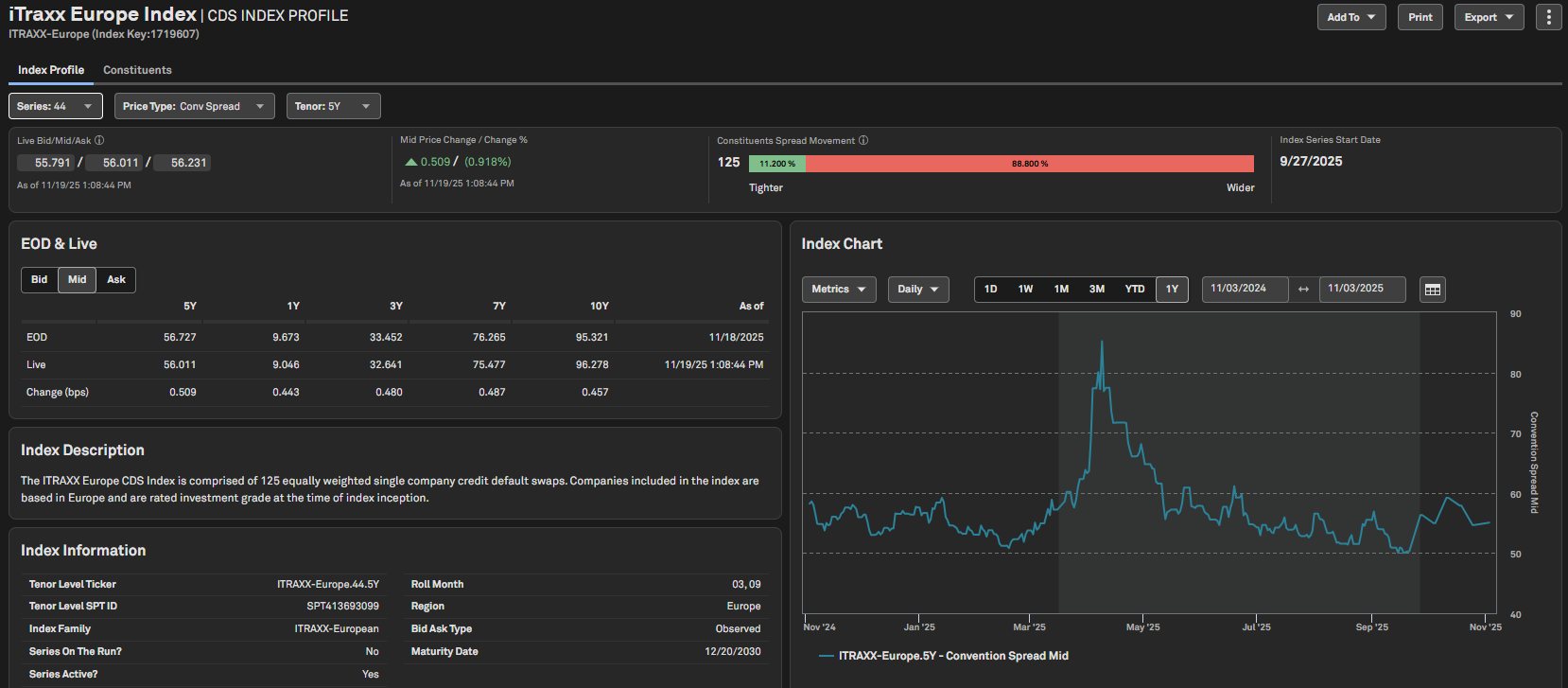Open the Price Type Conv Spread dropdown
Screen dimensions: 1568x688
[194, 106]
